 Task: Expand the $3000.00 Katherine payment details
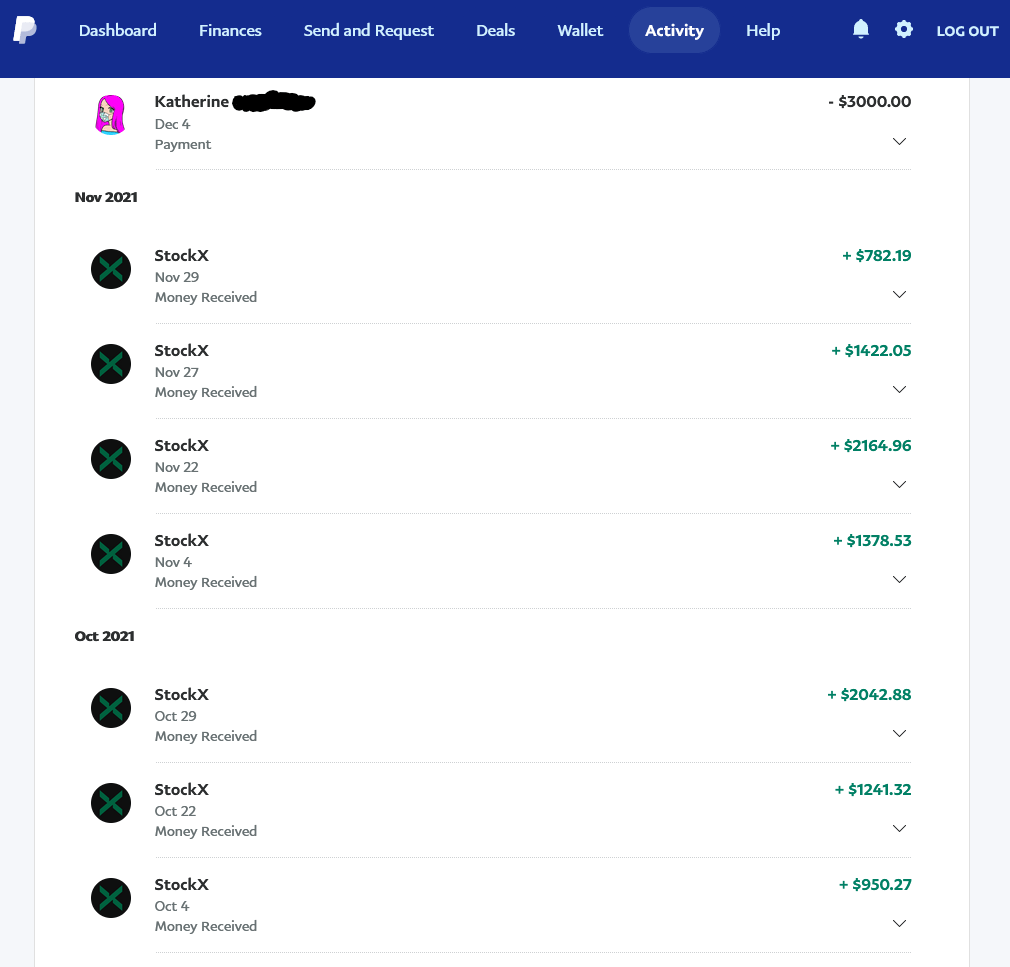pyautogui.click(x=899, y=142)
